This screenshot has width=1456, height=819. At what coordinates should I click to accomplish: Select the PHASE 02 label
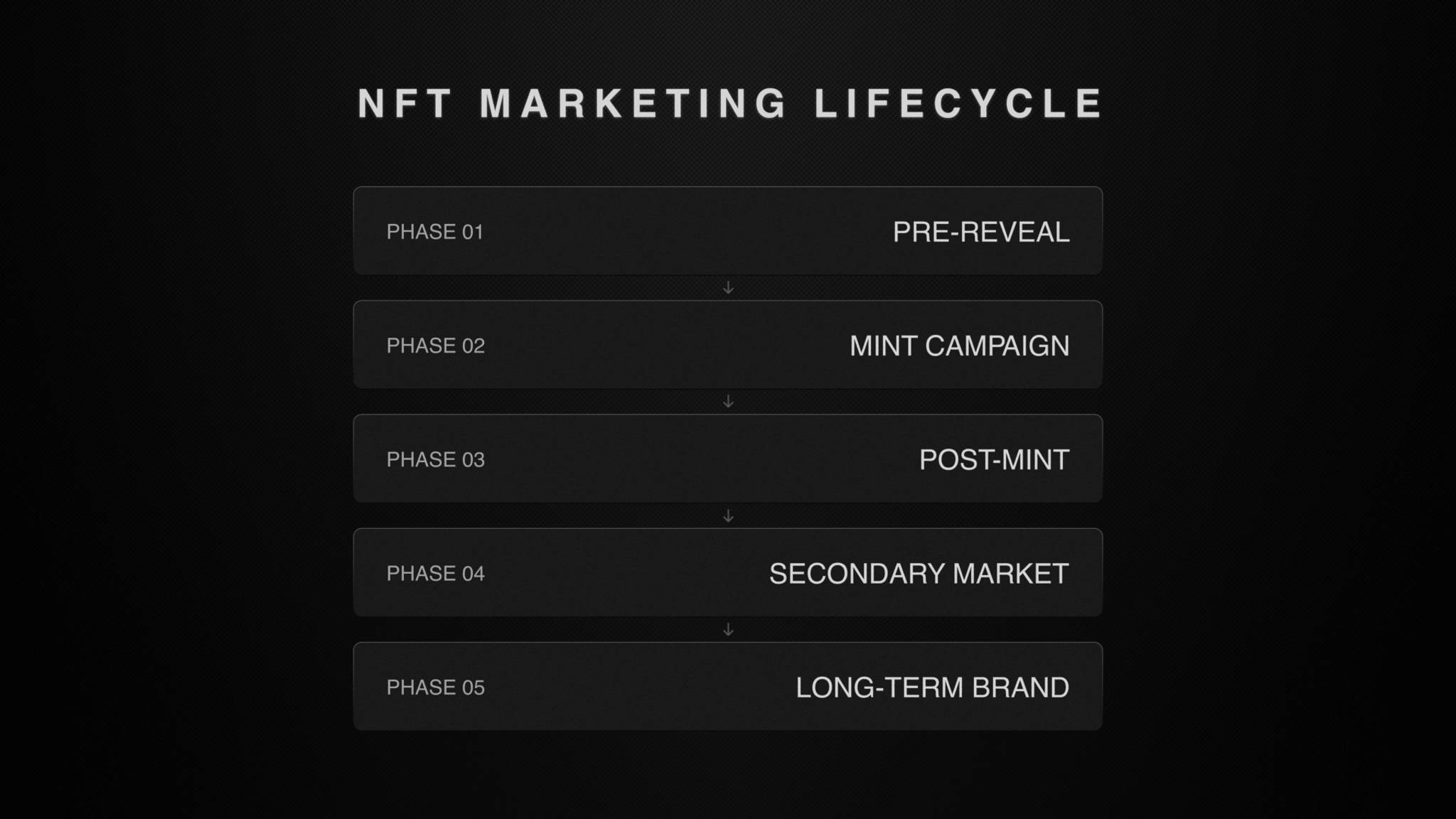[436, 346]
